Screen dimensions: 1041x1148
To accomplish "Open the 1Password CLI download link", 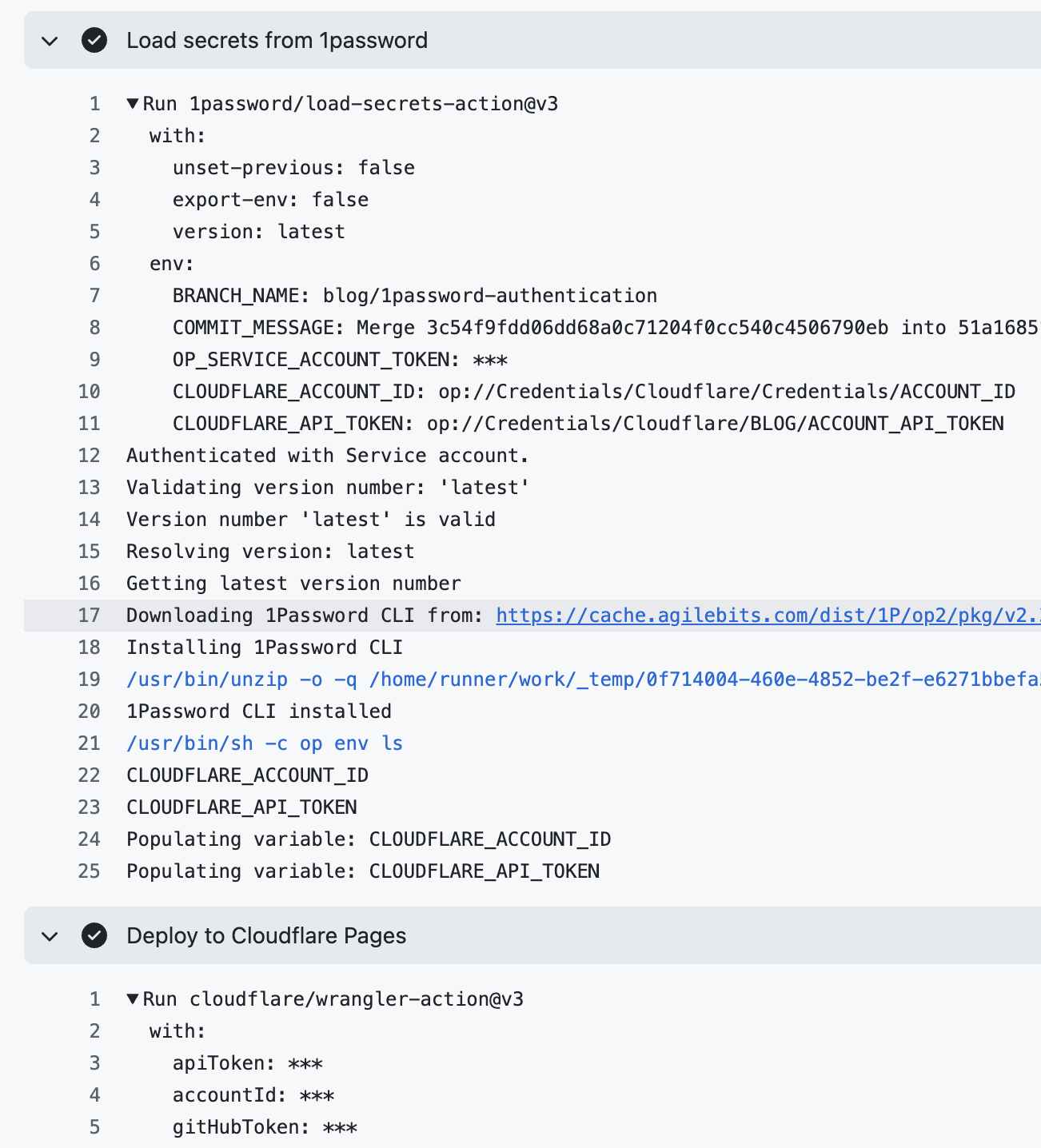I will click(767, 615).
